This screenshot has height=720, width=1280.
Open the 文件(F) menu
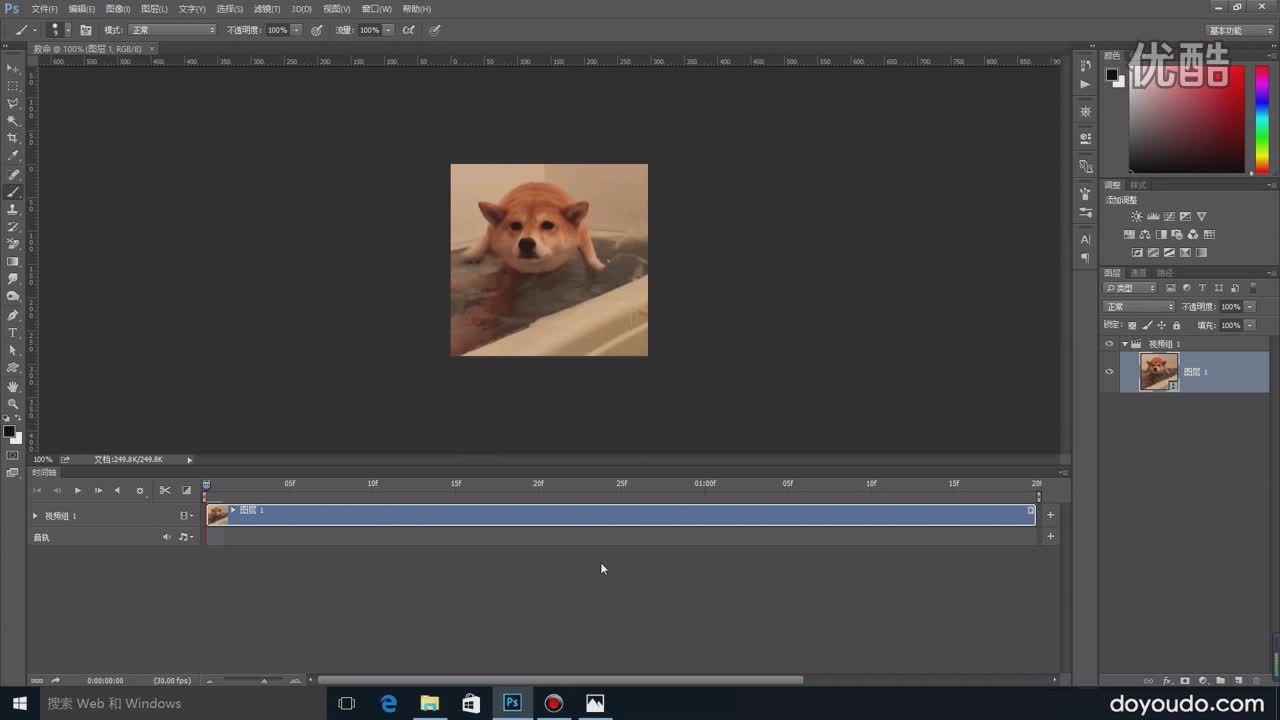click(45, 9)
